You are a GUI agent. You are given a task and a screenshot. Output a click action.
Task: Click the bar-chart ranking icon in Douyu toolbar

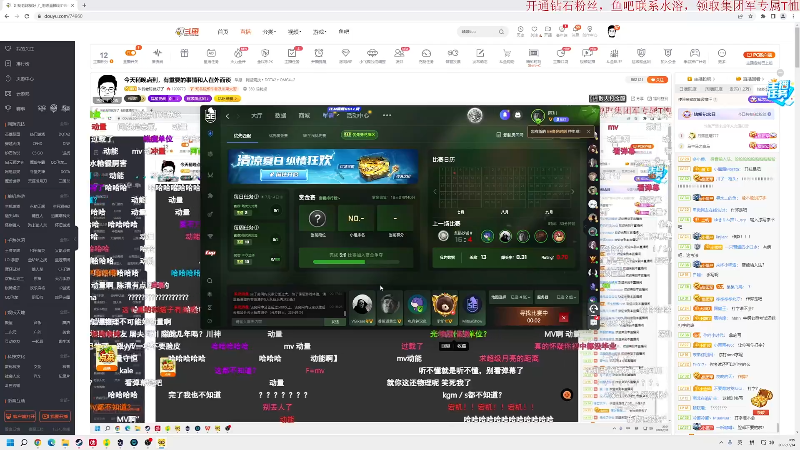pyautogui.click(x=614, y=53)
